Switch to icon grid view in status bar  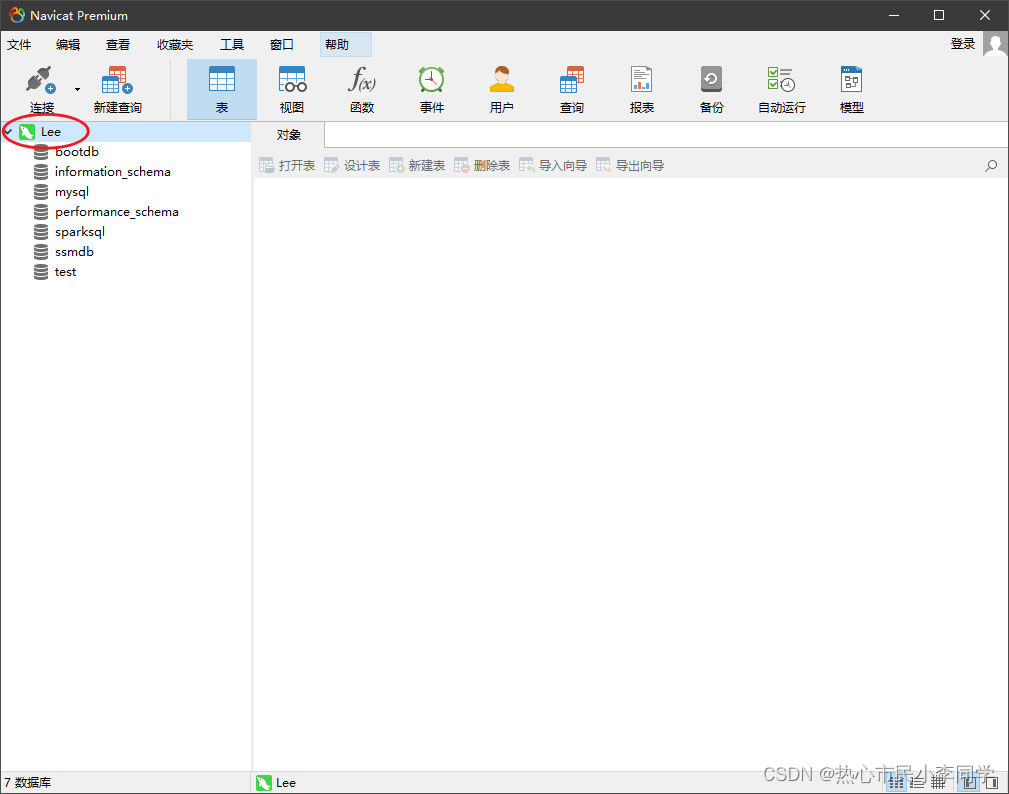(x=896, y=783)
